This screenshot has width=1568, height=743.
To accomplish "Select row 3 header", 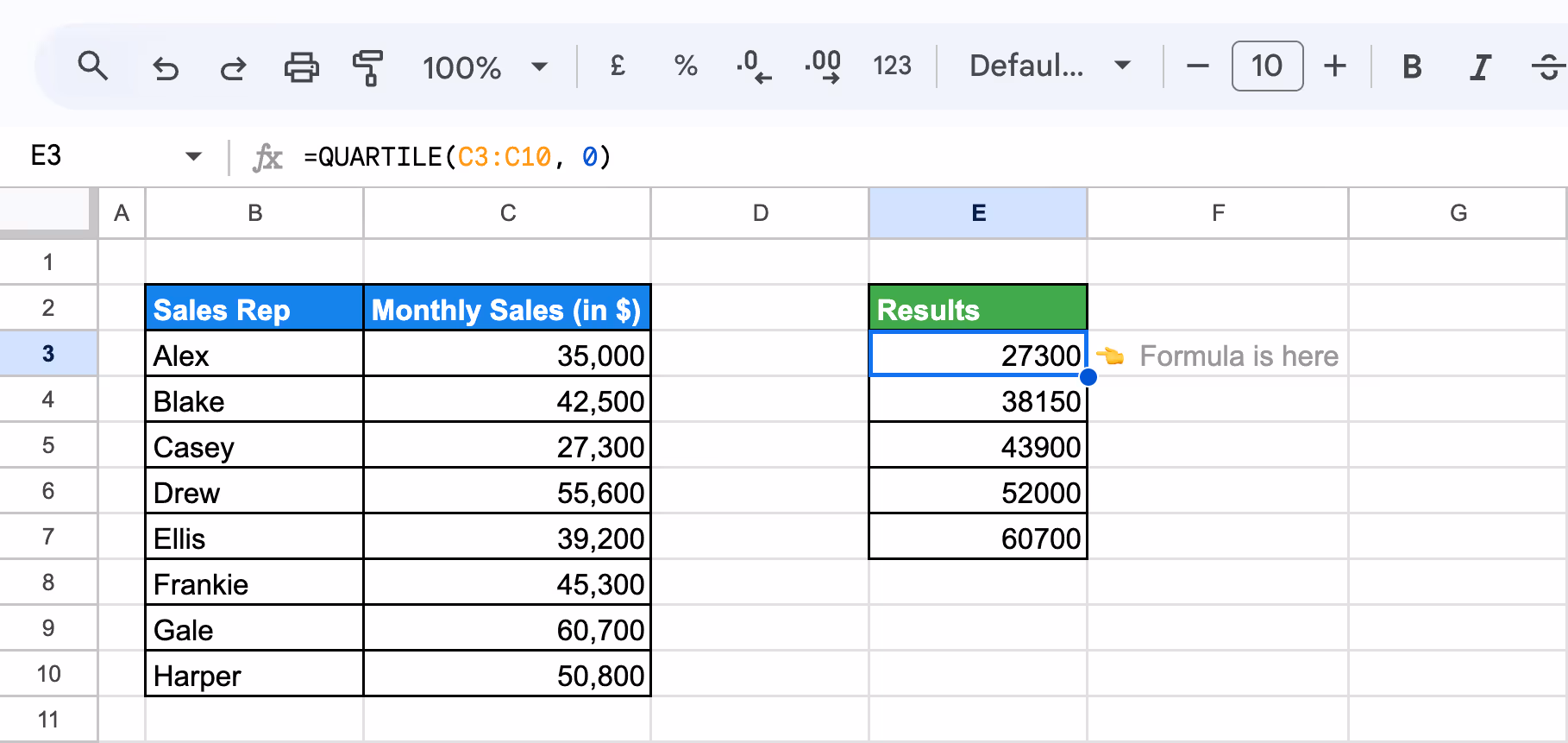I will coord(48,354).
